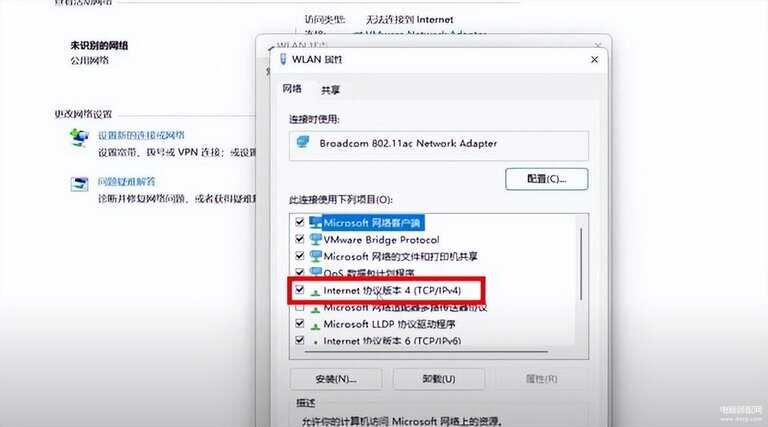The height and width of the screenshot is (427, 768).
Task: Click the Broadcom network adapter icon
Action: 303,142
